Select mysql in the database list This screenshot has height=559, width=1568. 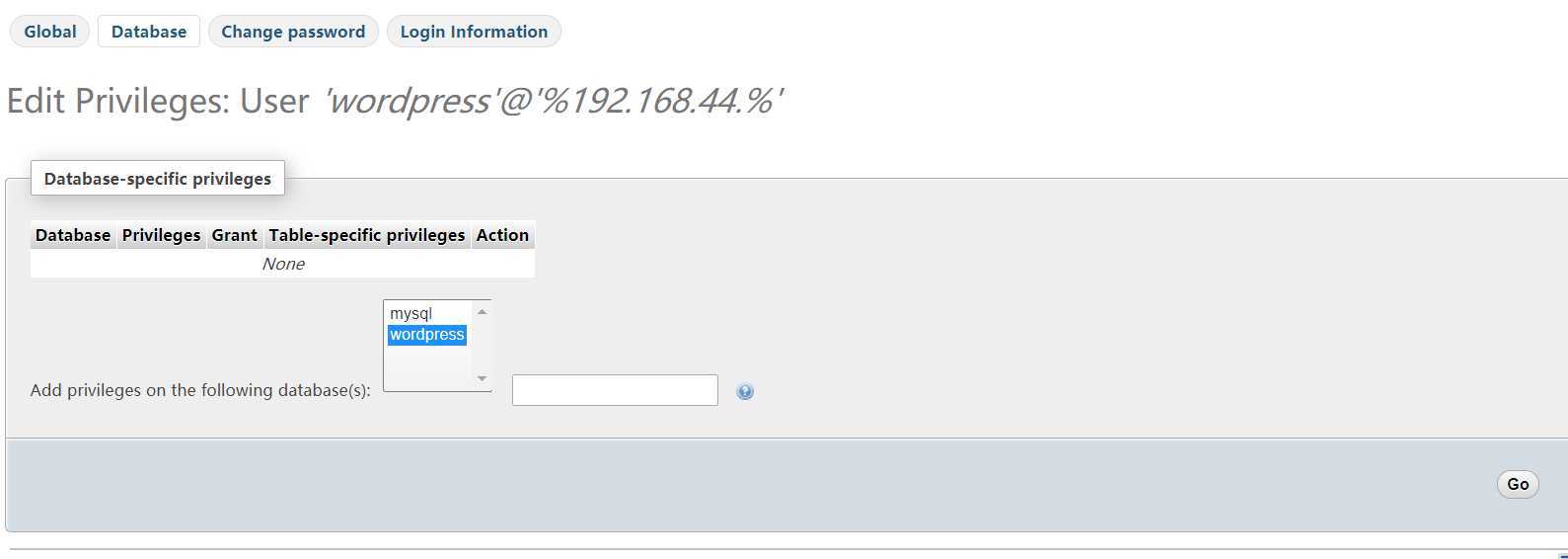click(x=411, y=313)
